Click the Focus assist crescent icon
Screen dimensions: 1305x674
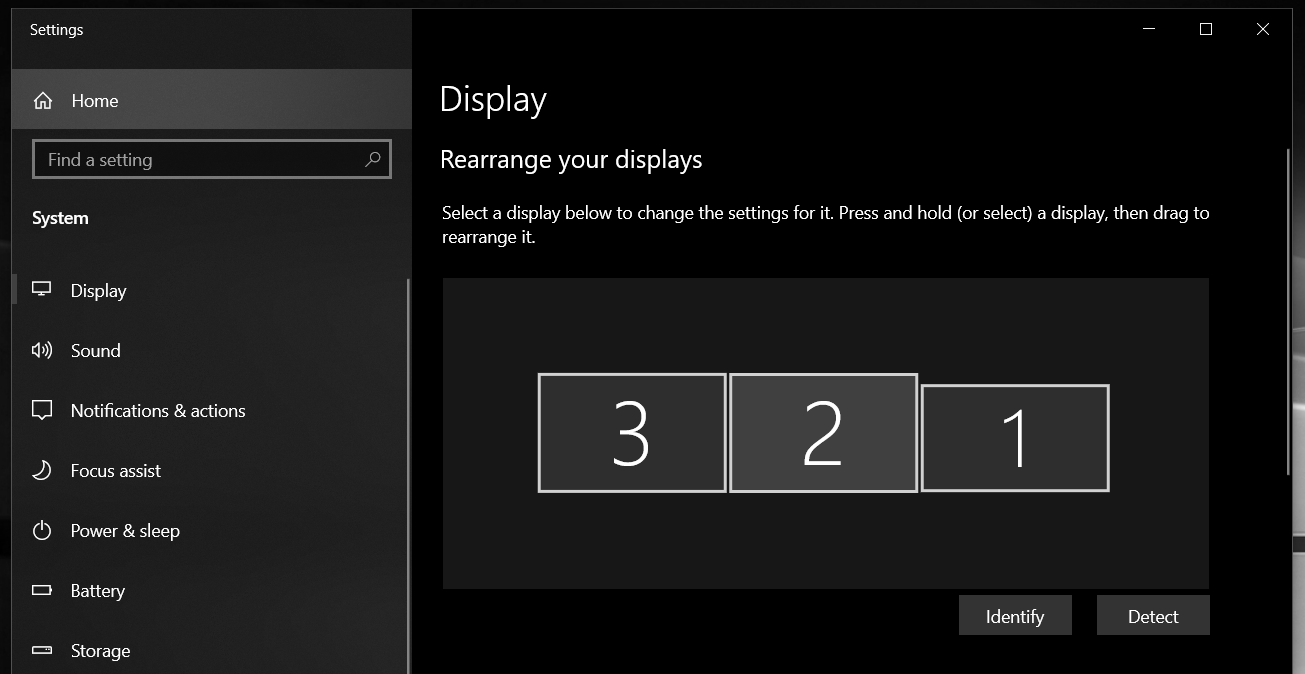pos(41,470)
